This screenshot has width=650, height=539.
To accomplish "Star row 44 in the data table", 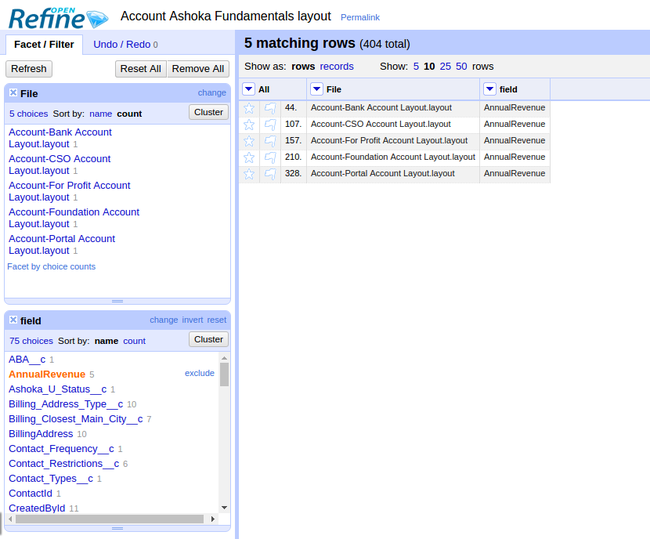I will (x=249, y=108).
